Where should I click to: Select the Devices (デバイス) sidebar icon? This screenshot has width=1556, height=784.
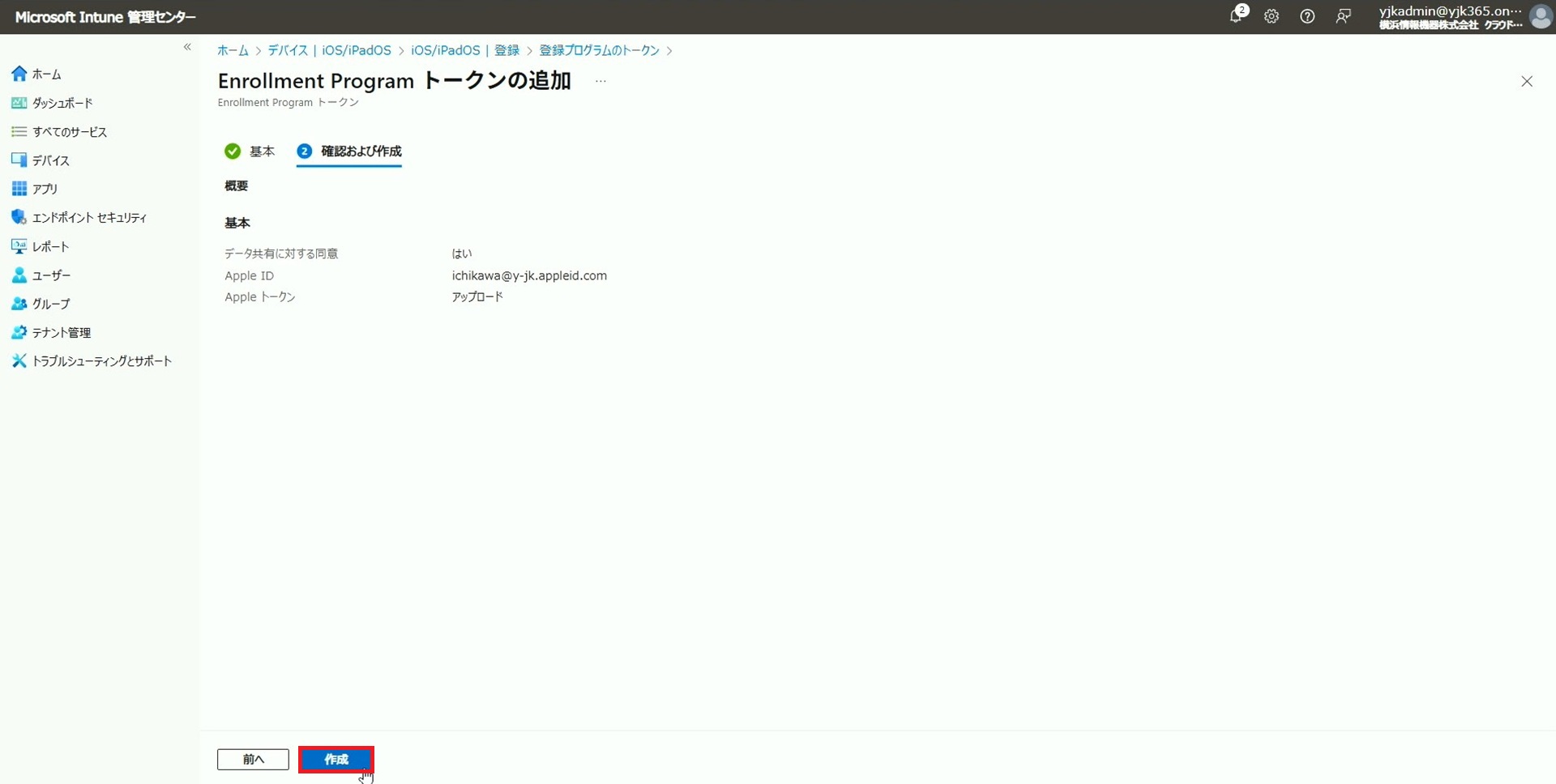(x=19, y=160)
